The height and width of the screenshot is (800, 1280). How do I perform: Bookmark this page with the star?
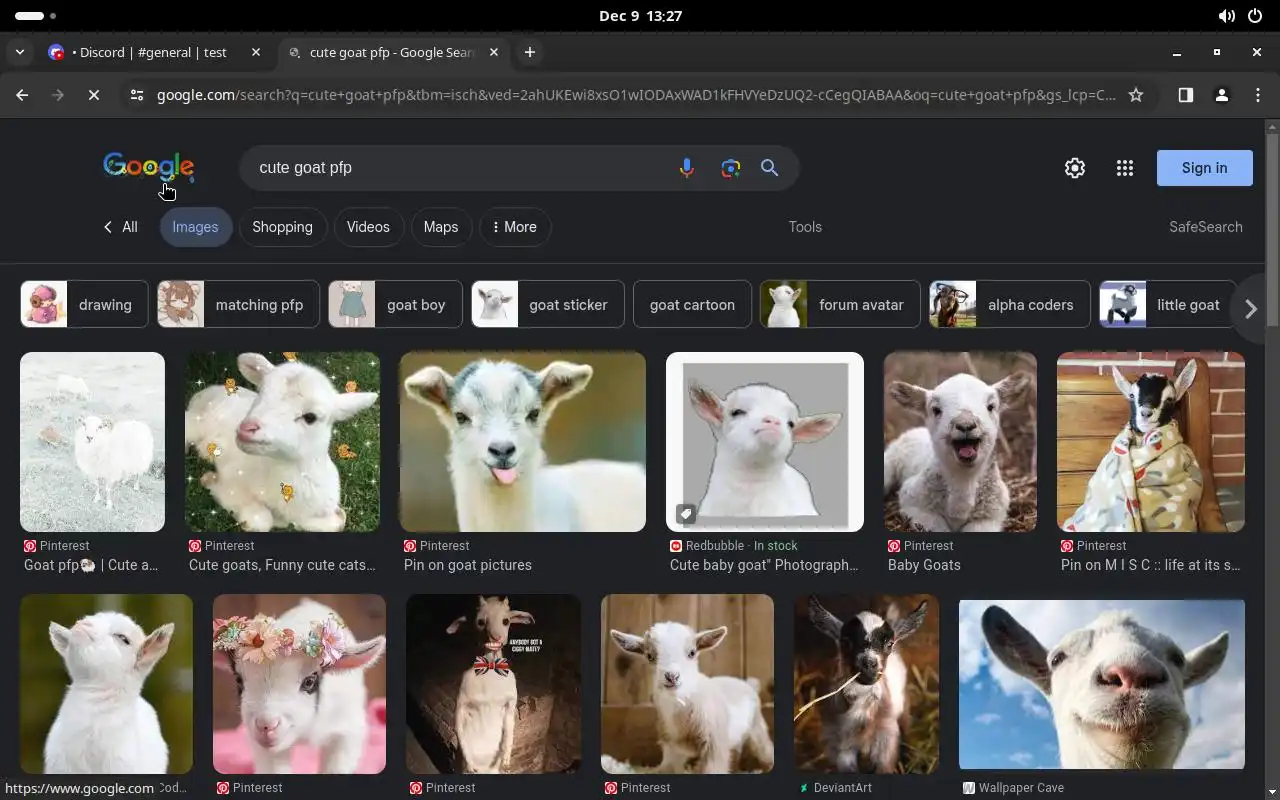1136,95
